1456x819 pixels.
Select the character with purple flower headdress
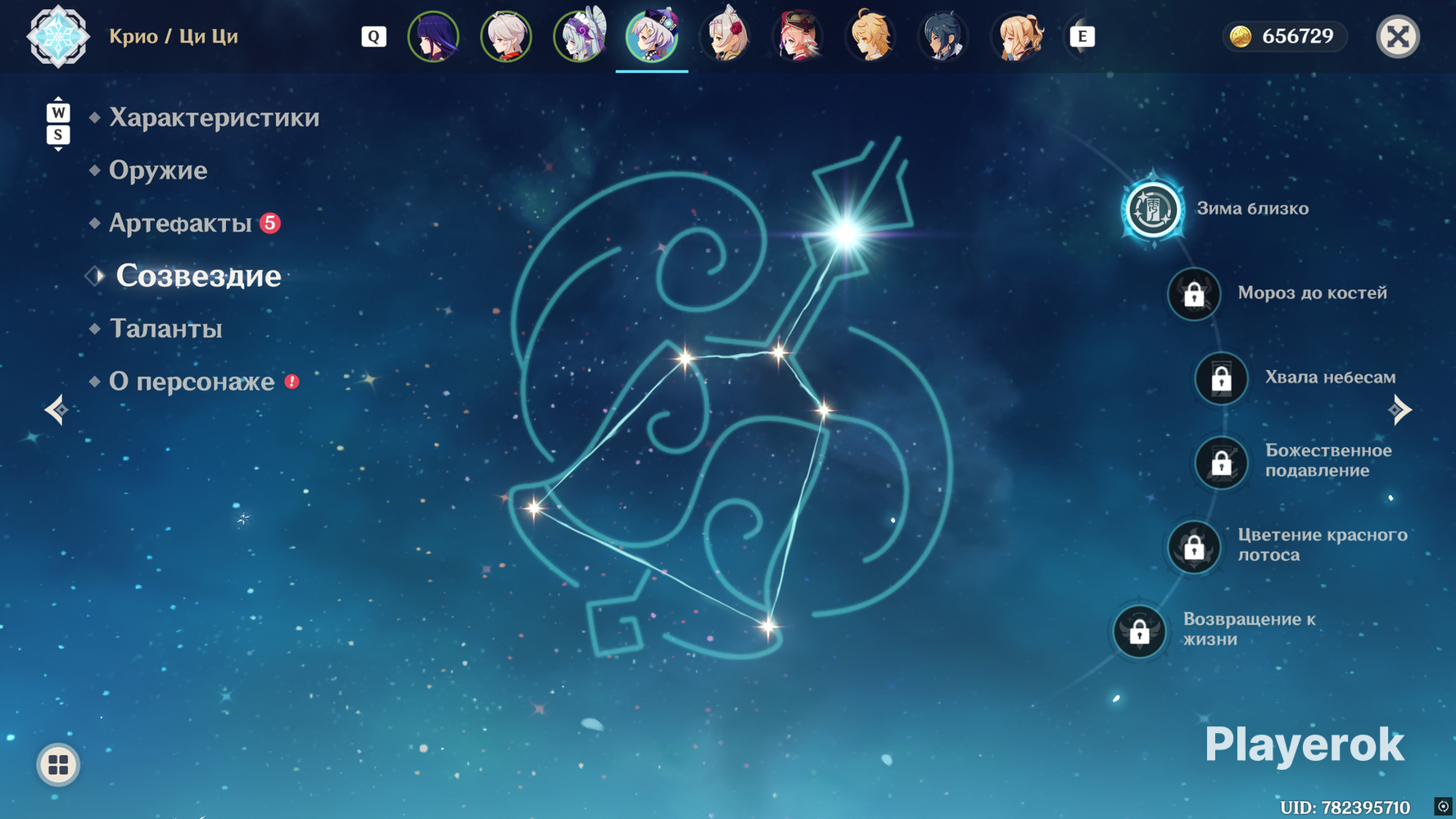pyautogui.click(x=580, y=37)
